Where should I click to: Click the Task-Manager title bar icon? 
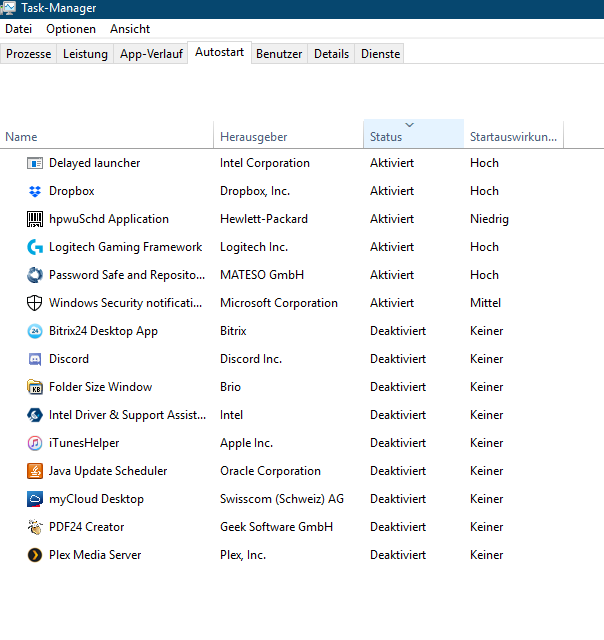click(8, 8)
